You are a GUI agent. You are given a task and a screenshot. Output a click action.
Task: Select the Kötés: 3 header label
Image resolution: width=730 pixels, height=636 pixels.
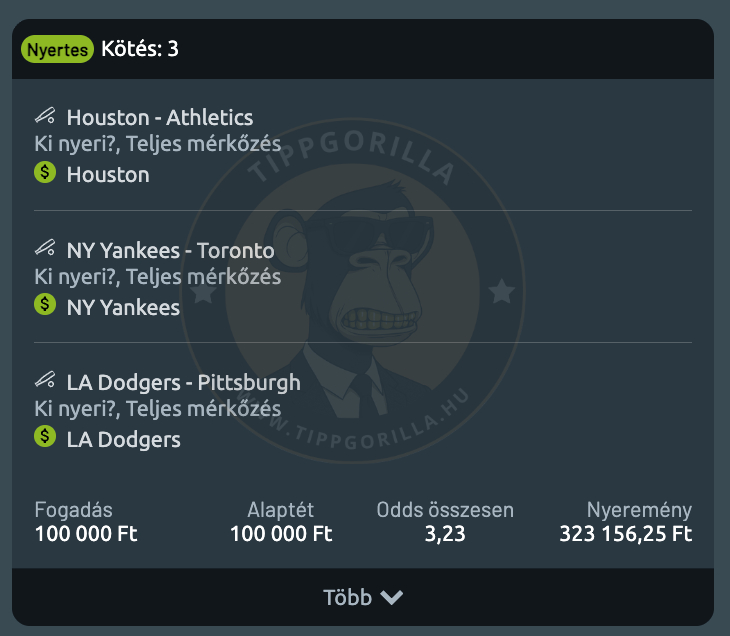140,49
